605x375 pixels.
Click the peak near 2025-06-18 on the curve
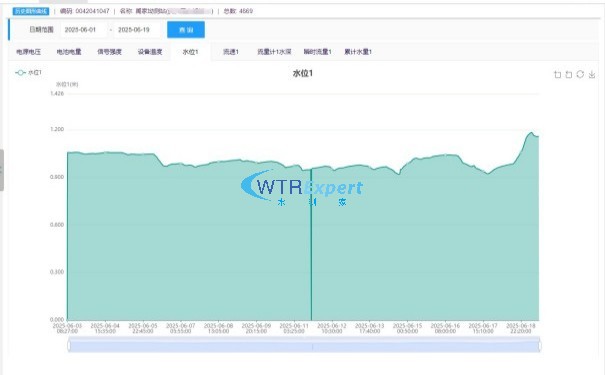532,133
